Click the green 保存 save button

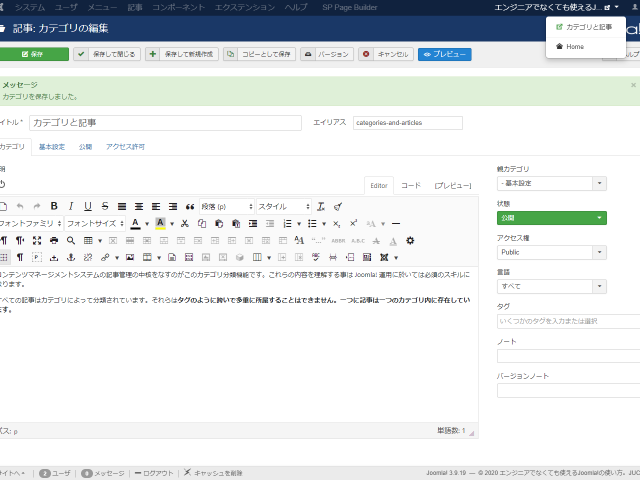tap(33, 54)
